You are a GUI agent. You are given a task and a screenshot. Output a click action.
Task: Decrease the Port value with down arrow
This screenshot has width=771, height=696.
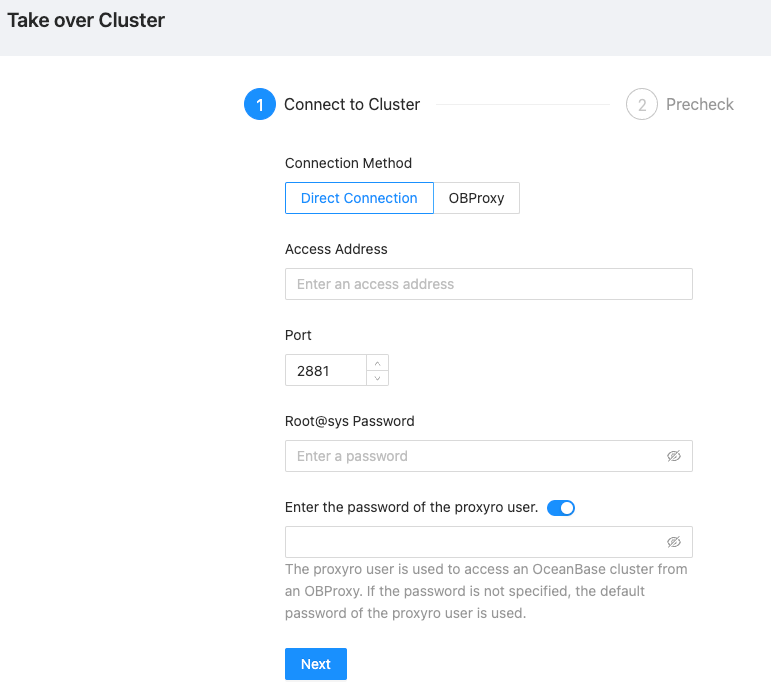377,378
